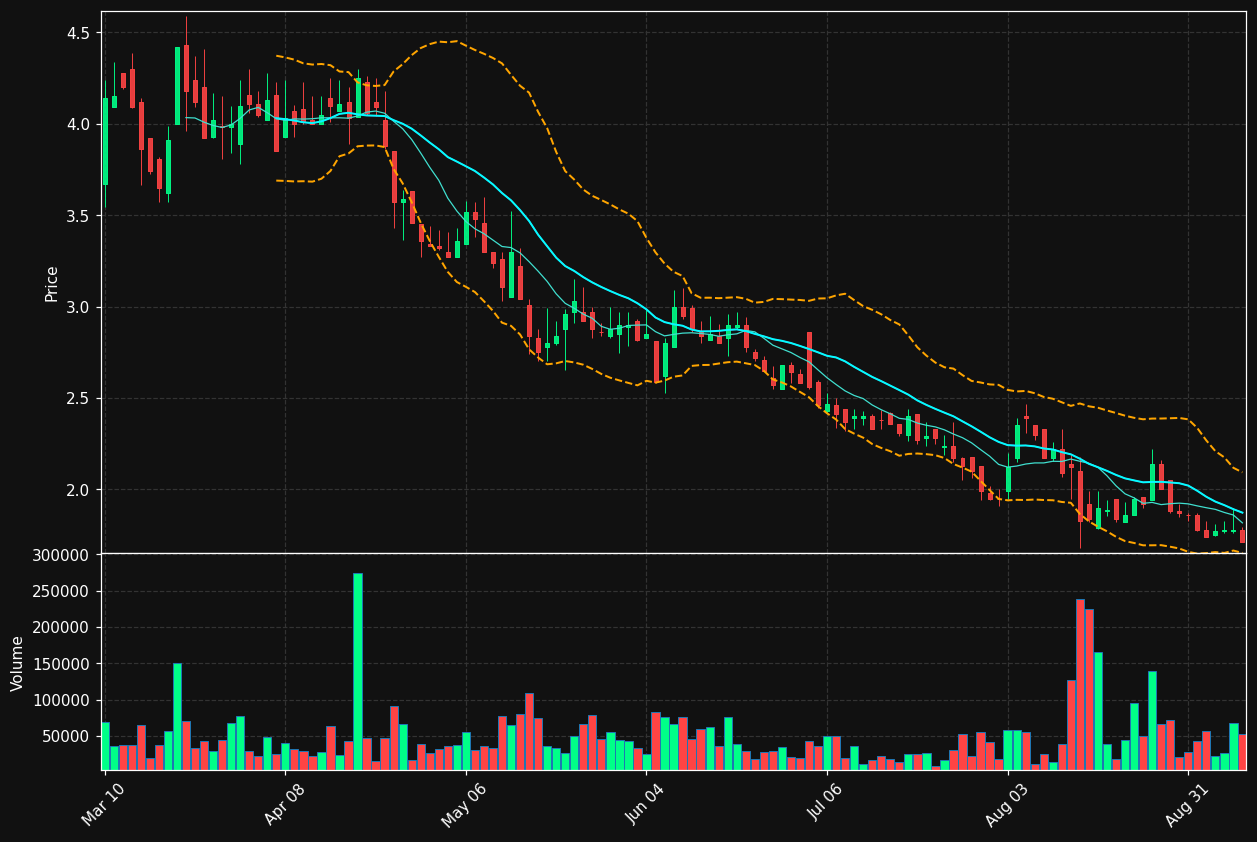Pick the "Aug 31" date label
1257x842 pixels.
[x=1187, y=804]
